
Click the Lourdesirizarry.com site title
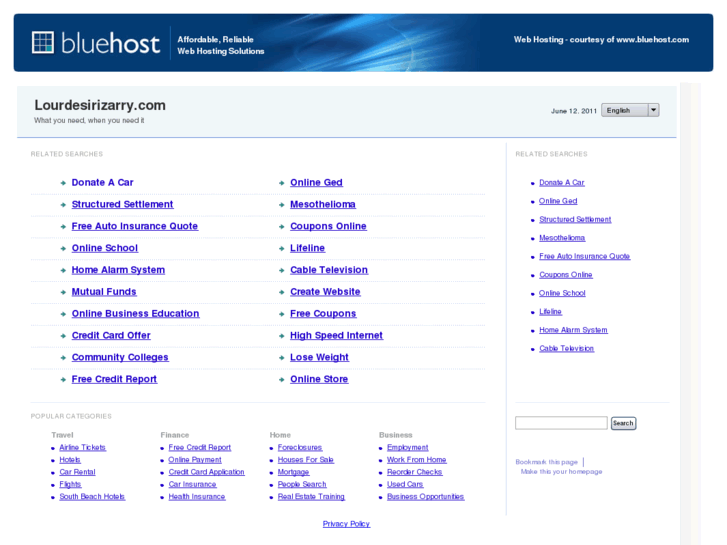point(100,105)
